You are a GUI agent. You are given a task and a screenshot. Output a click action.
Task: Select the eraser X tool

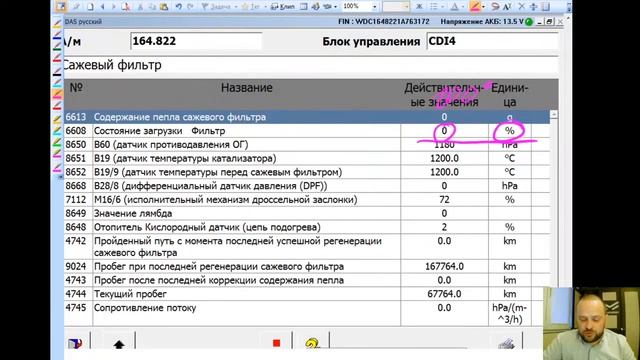[522, 7]
